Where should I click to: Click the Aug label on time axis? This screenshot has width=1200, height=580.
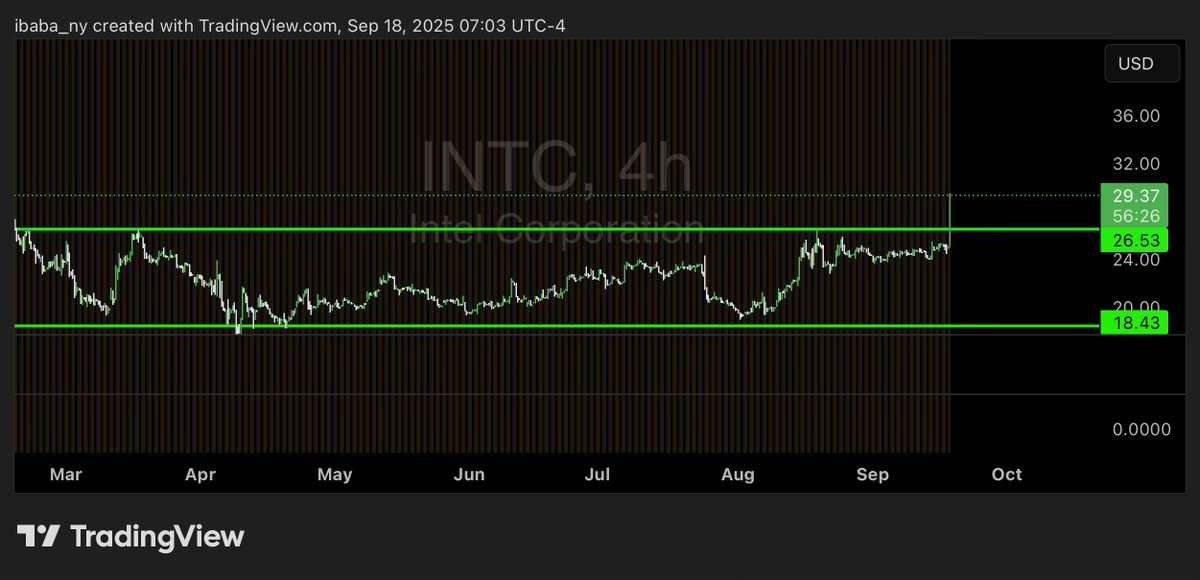736,474
